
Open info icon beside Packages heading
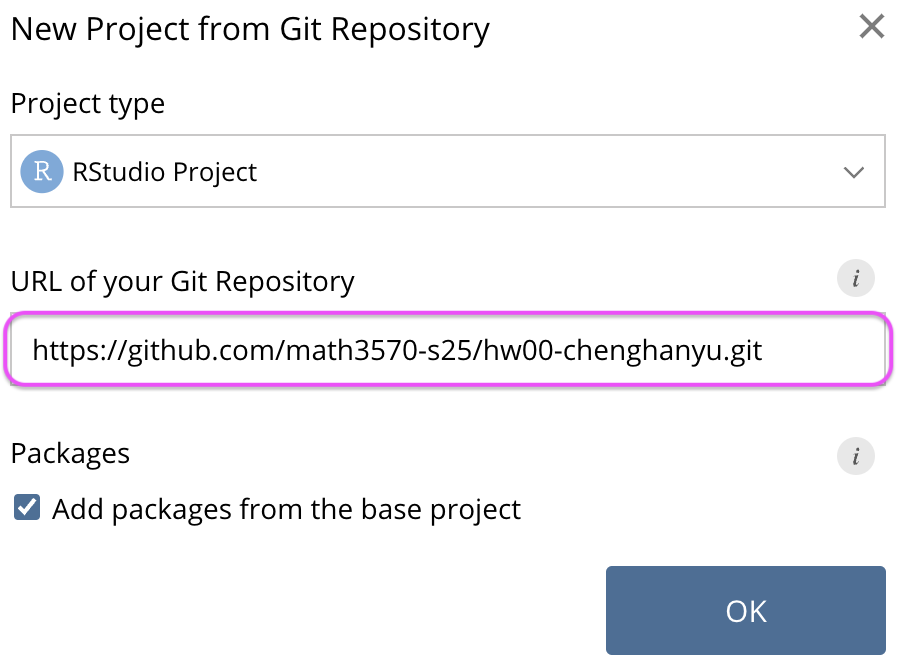(856, 456)
